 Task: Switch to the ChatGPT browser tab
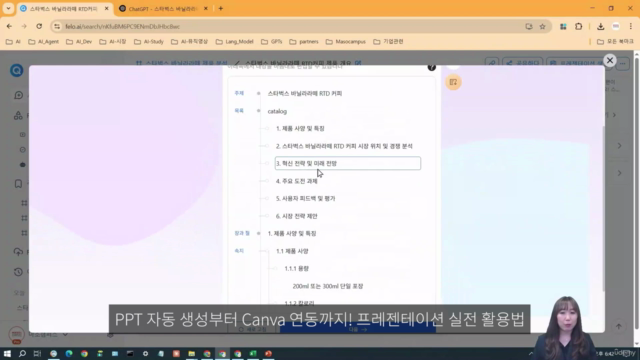click(x=162, y=9)
